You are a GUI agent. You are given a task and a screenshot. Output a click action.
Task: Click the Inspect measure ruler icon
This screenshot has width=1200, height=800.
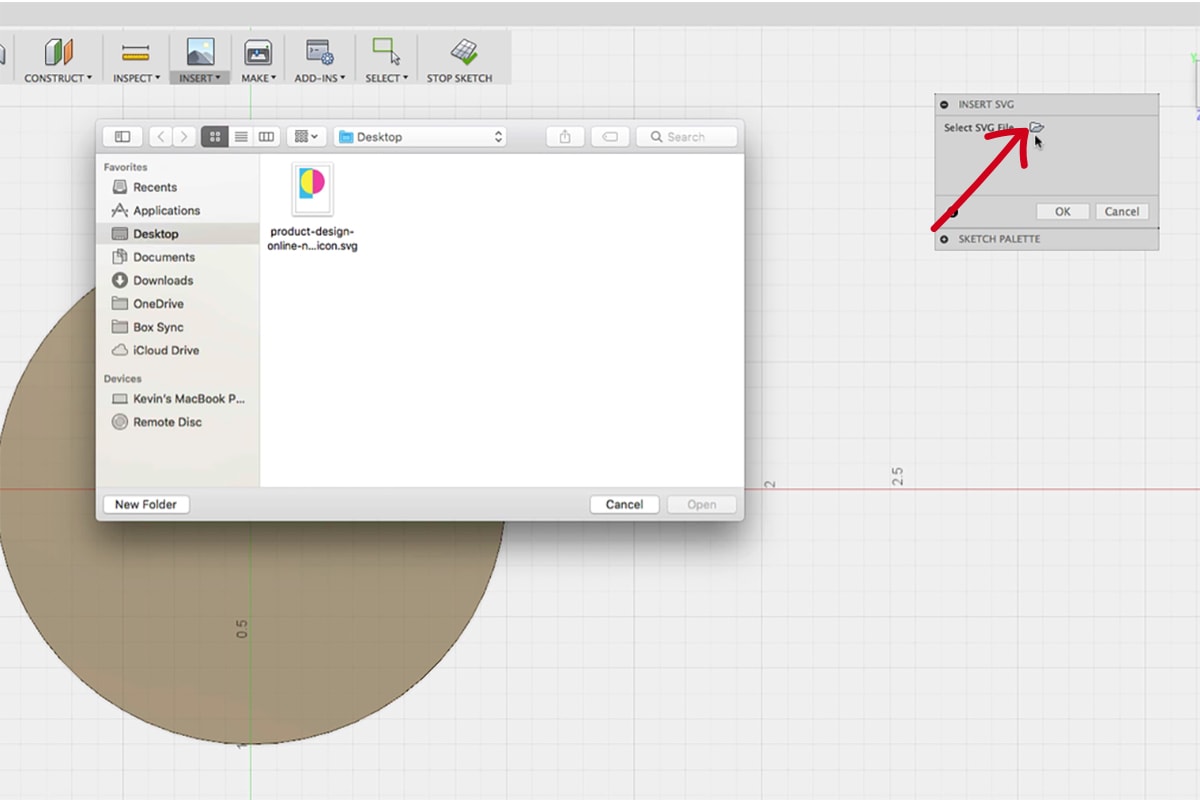tap(136, 53)
